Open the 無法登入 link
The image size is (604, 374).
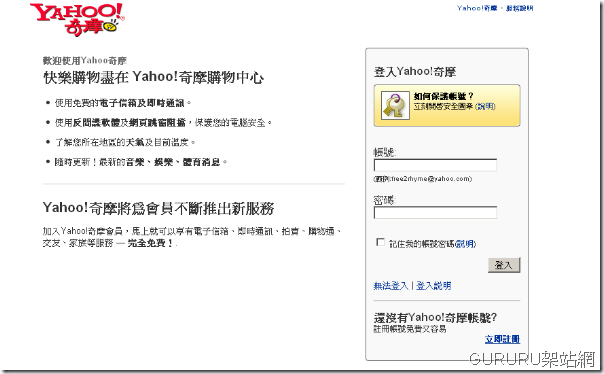tap(391, 286)
